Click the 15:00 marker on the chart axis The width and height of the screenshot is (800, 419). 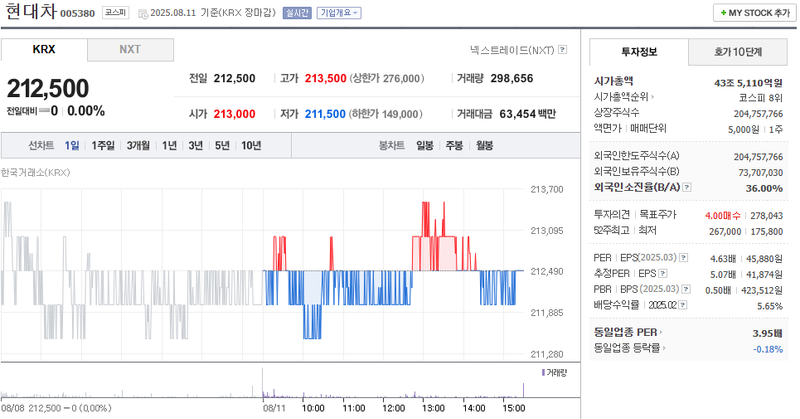click(514, 408)
